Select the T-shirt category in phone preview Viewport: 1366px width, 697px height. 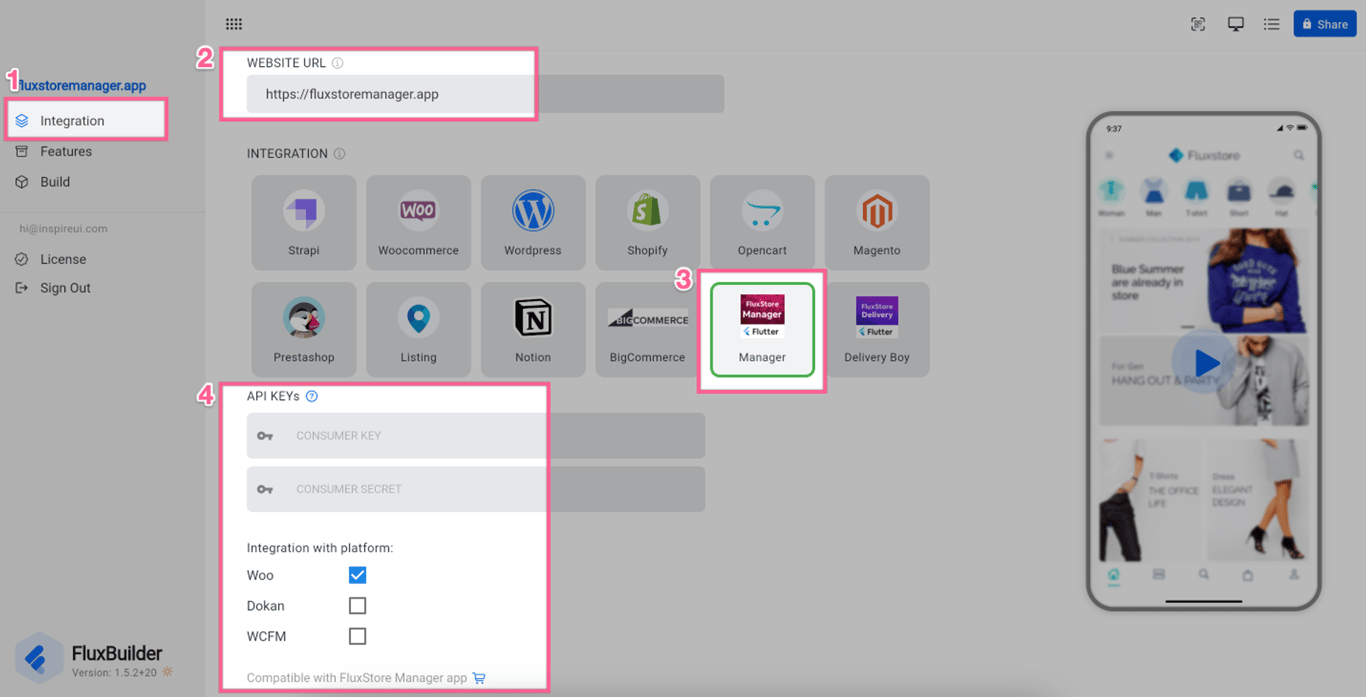[1196, 196]
